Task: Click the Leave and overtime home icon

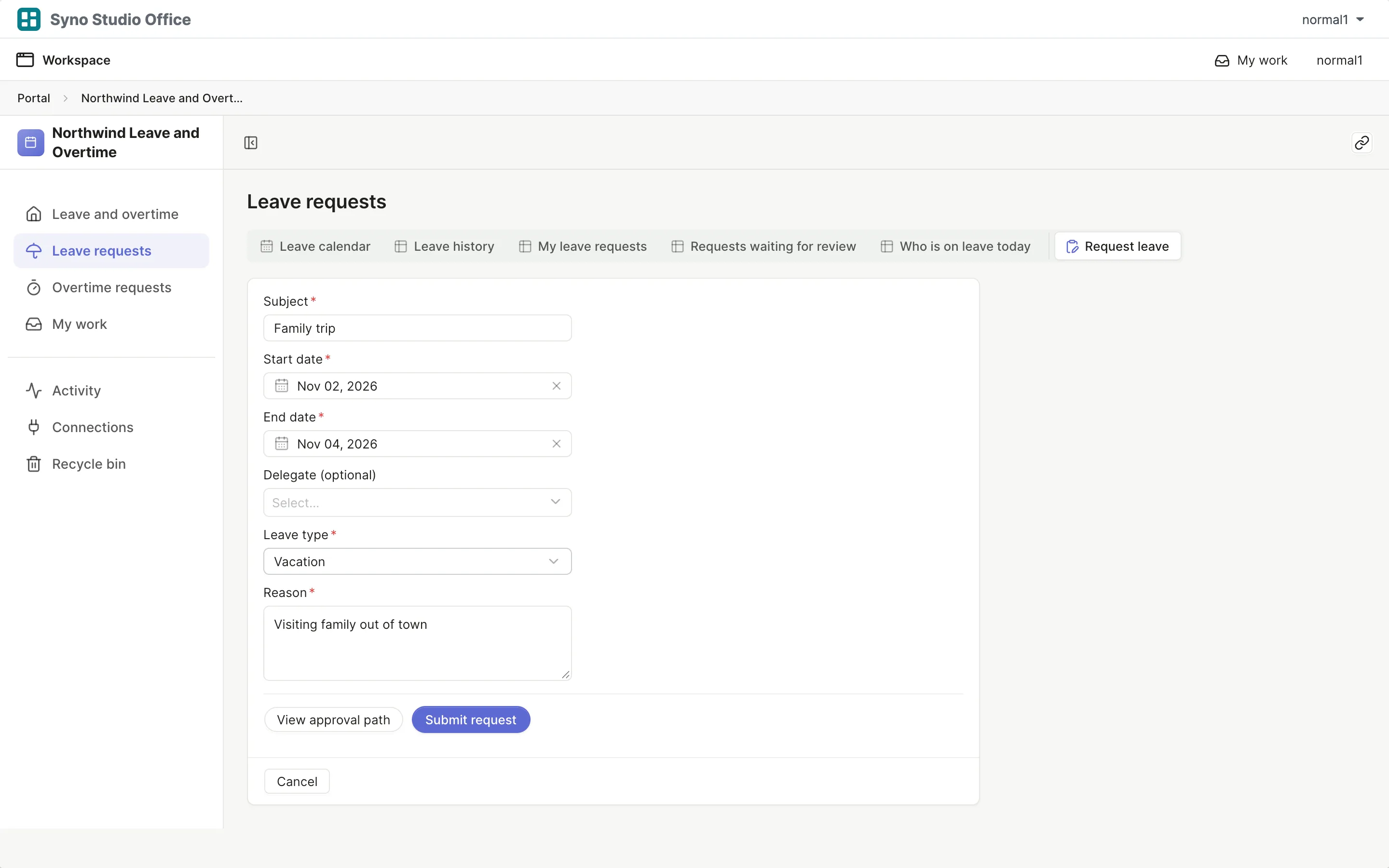Action: (34, 214)
